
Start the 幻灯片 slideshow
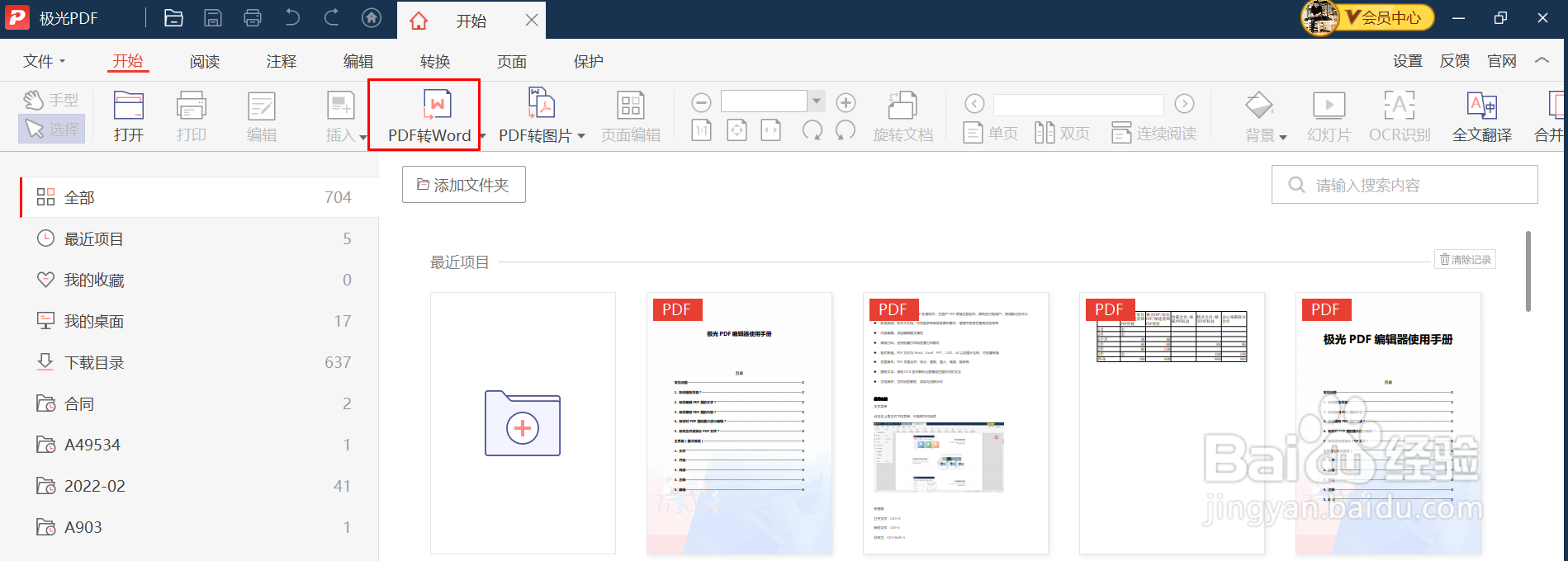click(1329, 117)
